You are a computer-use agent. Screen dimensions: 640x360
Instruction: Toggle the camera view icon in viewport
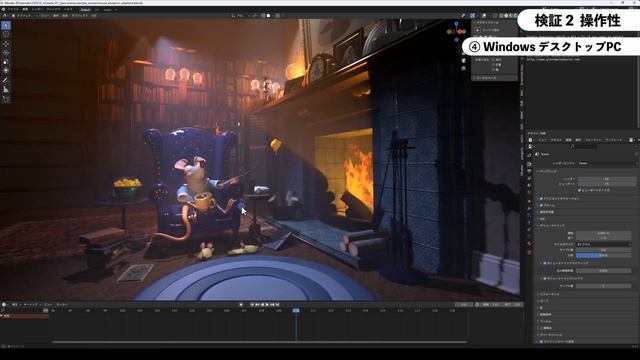pyautogui.click(x=463, y=60)
